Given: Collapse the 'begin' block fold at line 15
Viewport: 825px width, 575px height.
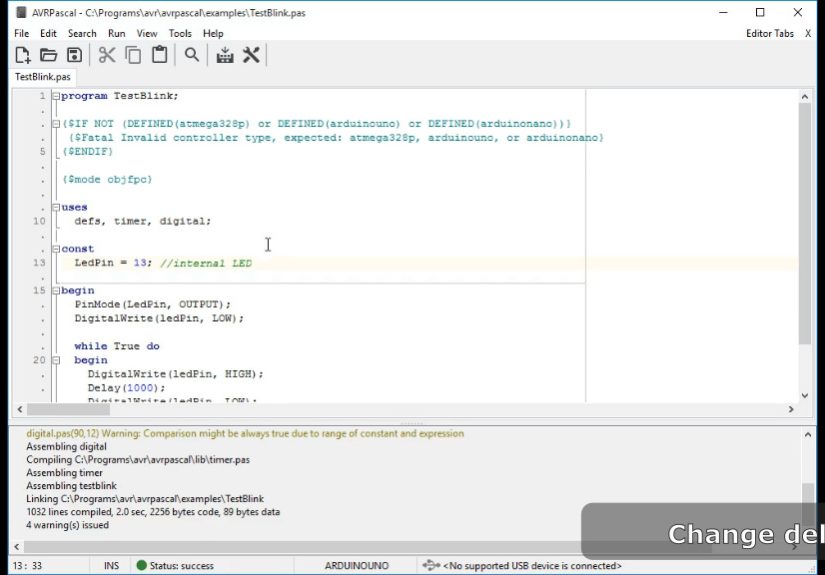Looking at the screenshot, I should point(56,291).
